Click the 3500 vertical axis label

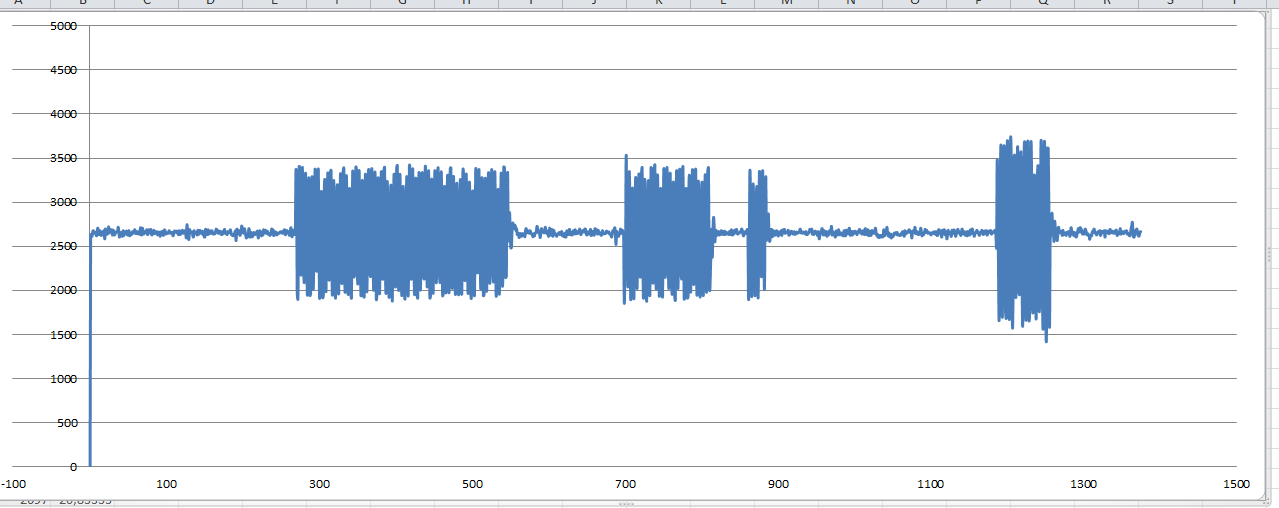[63, 158]
